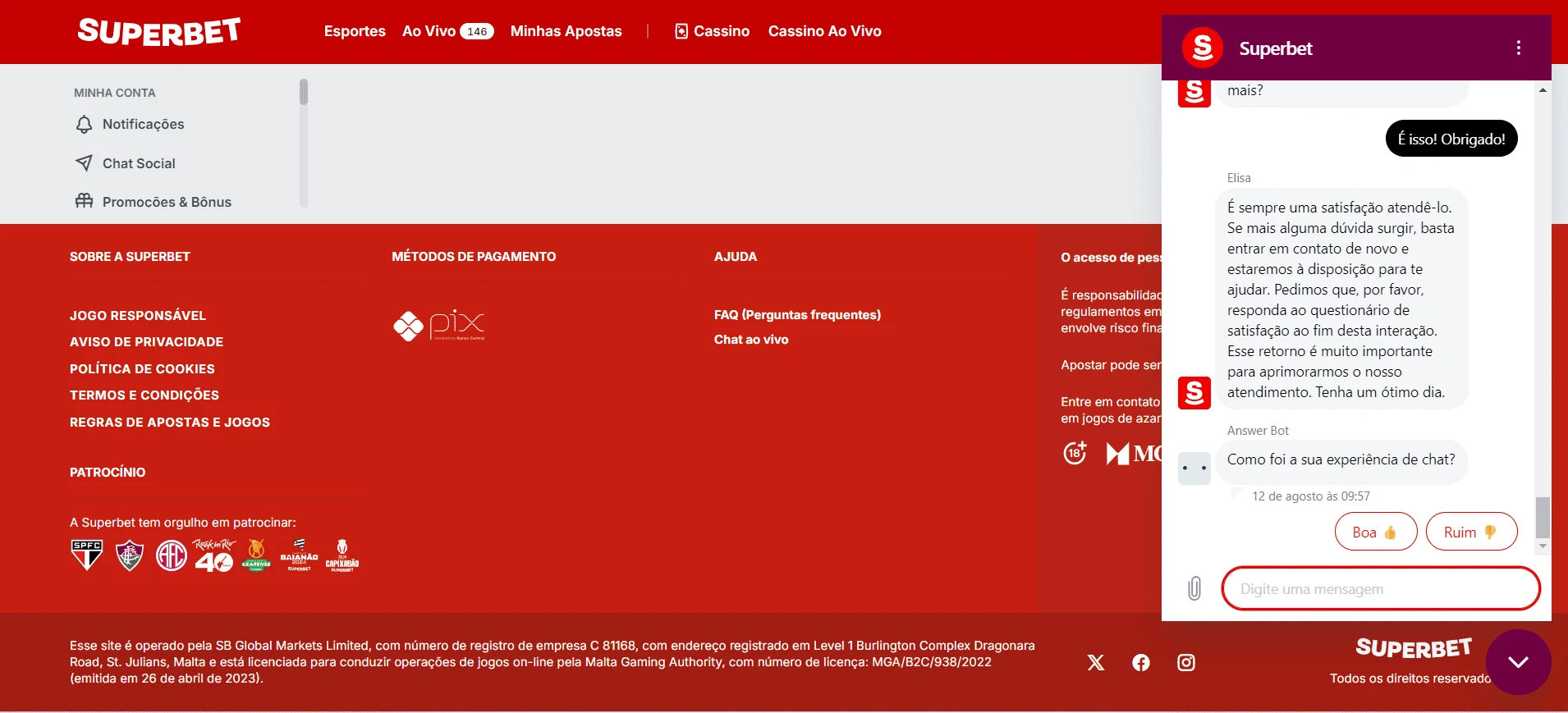Open Superbet's Facebook page
This screenshot has width=1568, height=713.
(1141, 663)
